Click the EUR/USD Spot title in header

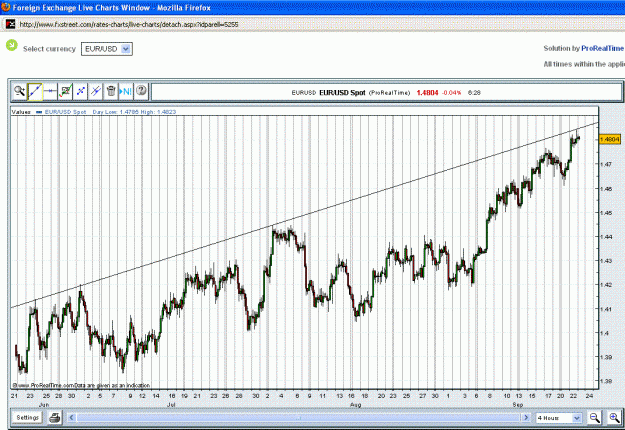(x=342, y=92)
